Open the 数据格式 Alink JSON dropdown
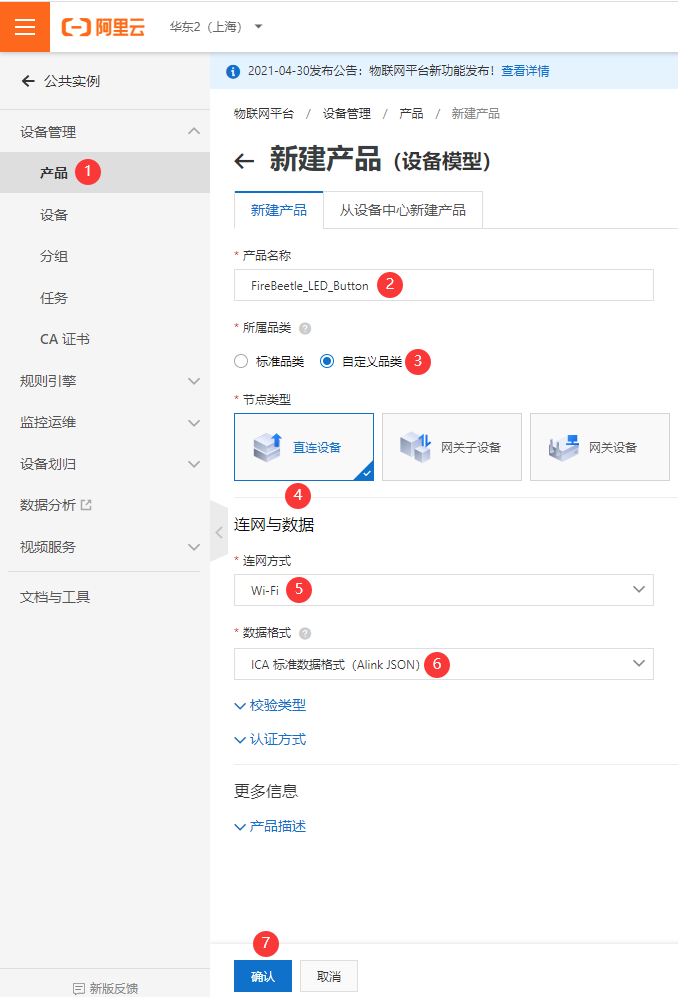Viewport: 678px width, 997px height. tap(443, 664)
